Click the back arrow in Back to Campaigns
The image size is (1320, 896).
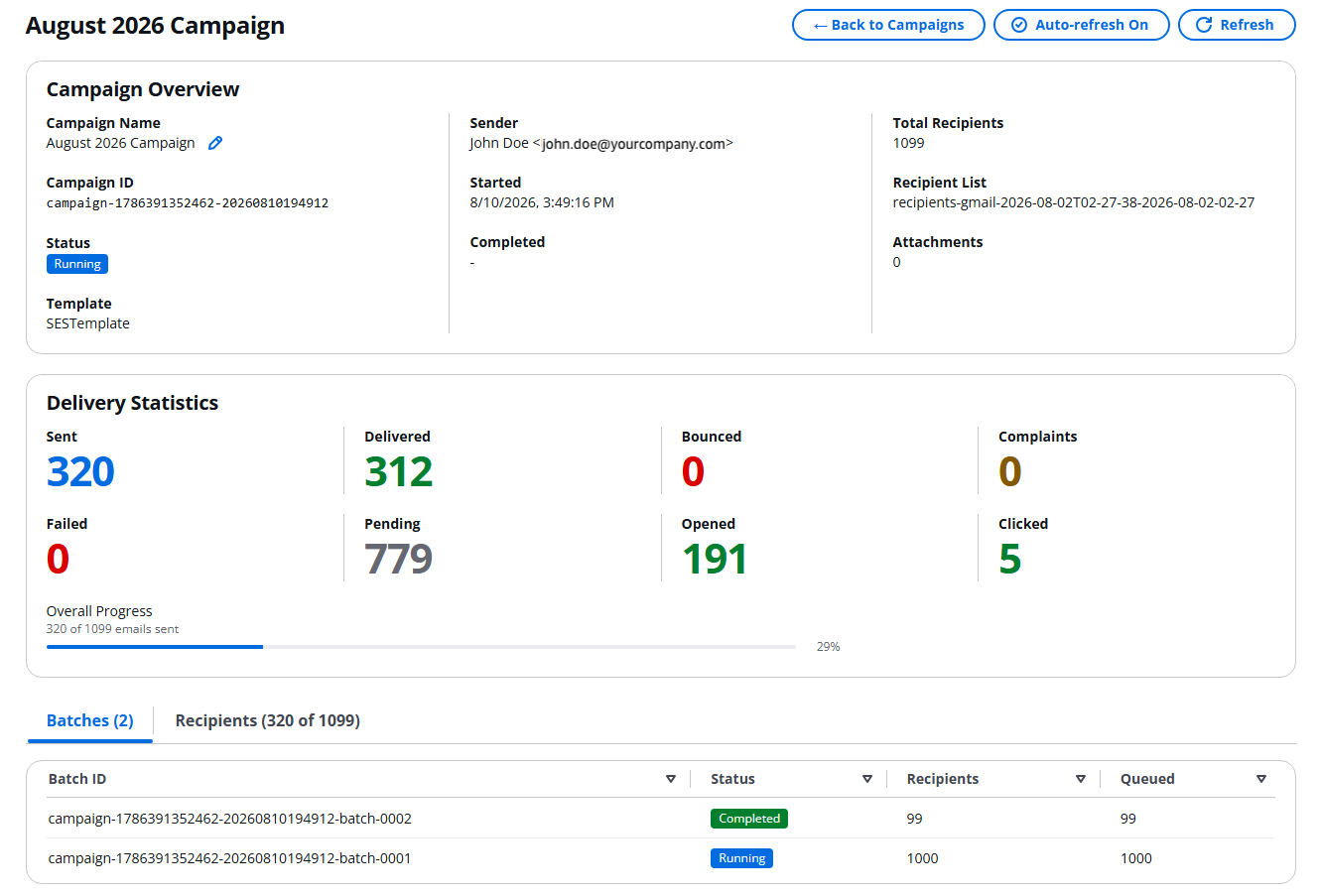click(x=820, y=25)
